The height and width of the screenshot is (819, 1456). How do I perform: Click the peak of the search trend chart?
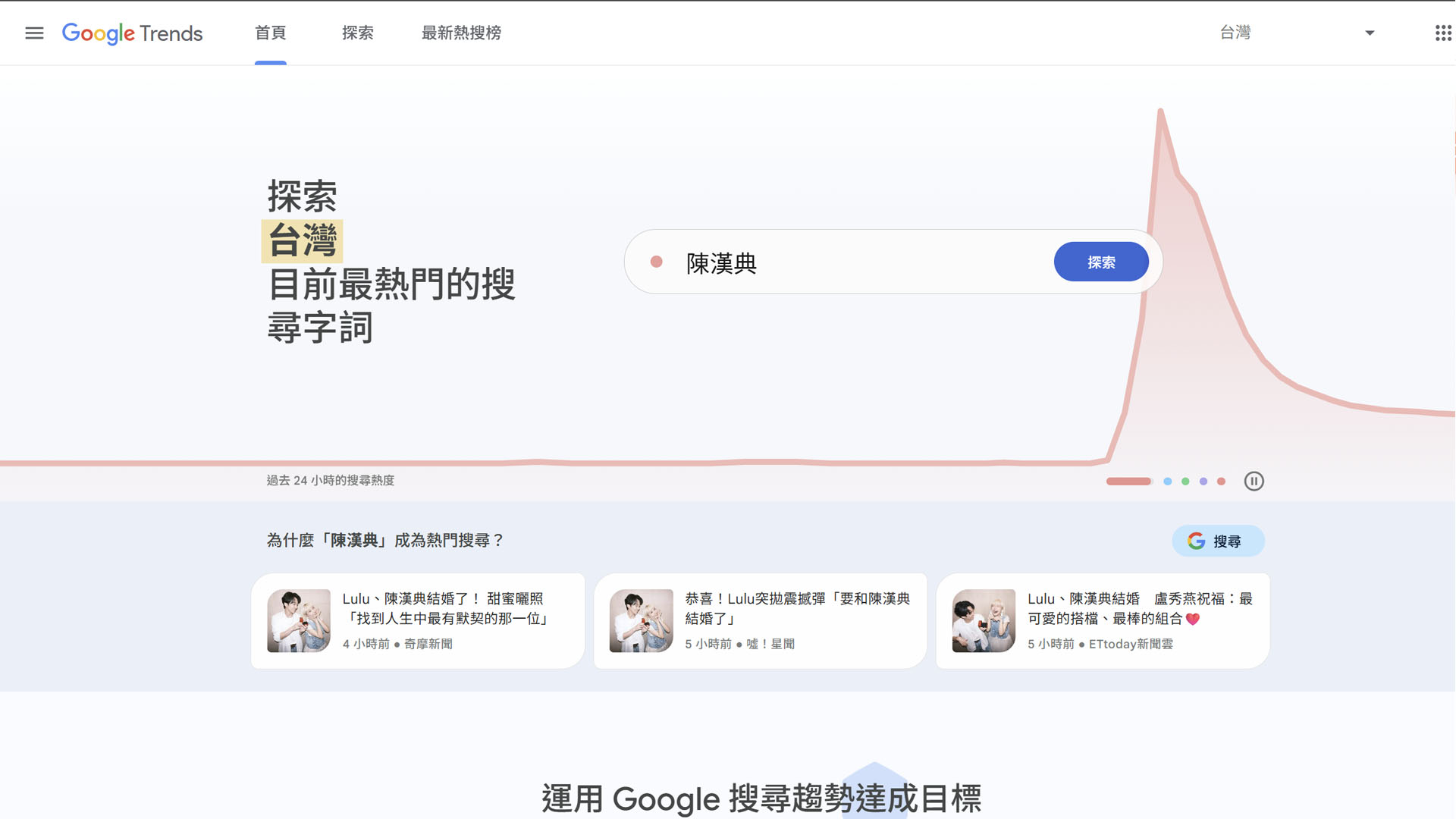[x=1160, y=111]
